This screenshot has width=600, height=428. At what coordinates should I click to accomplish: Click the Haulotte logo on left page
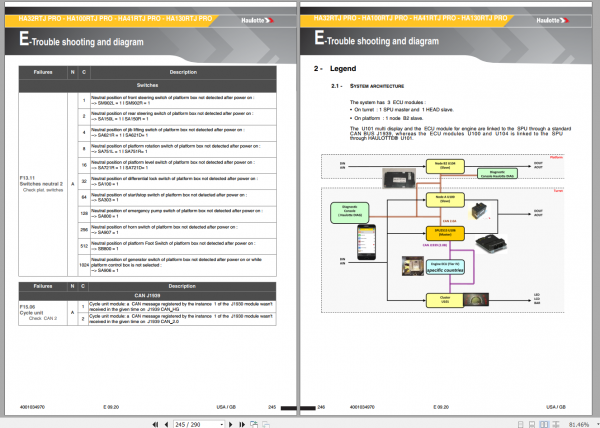[x=257, y=20]
